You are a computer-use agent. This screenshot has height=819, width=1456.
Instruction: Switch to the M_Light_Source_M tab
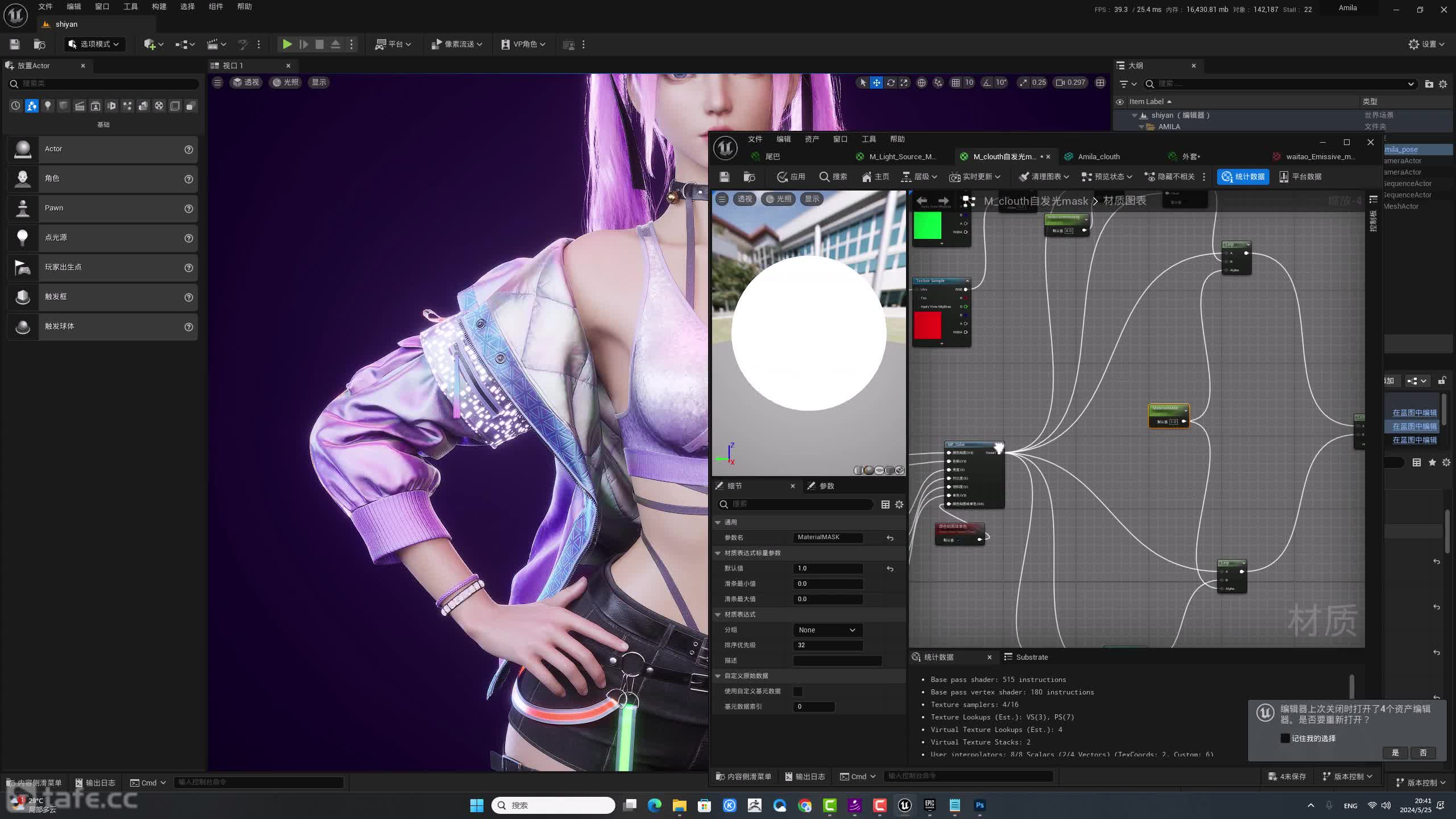click(902, 157)
